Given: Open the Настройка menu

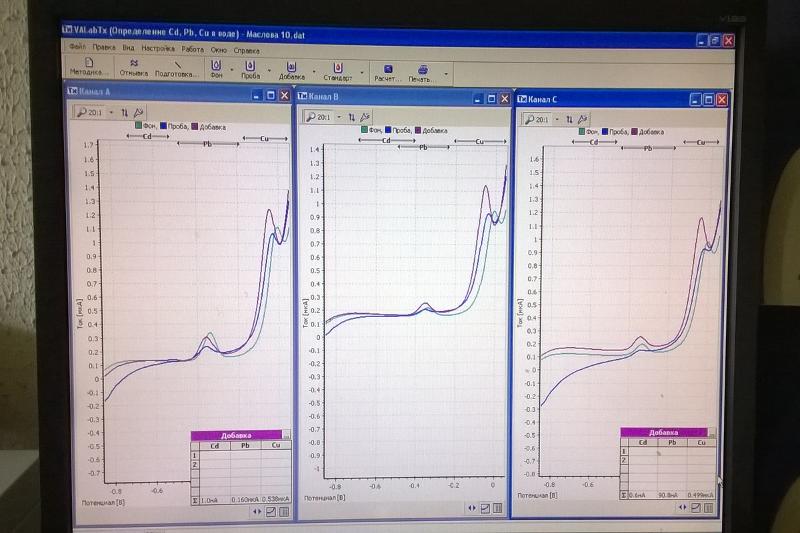Looking at the screenshot, I should (x=157, y=48).
